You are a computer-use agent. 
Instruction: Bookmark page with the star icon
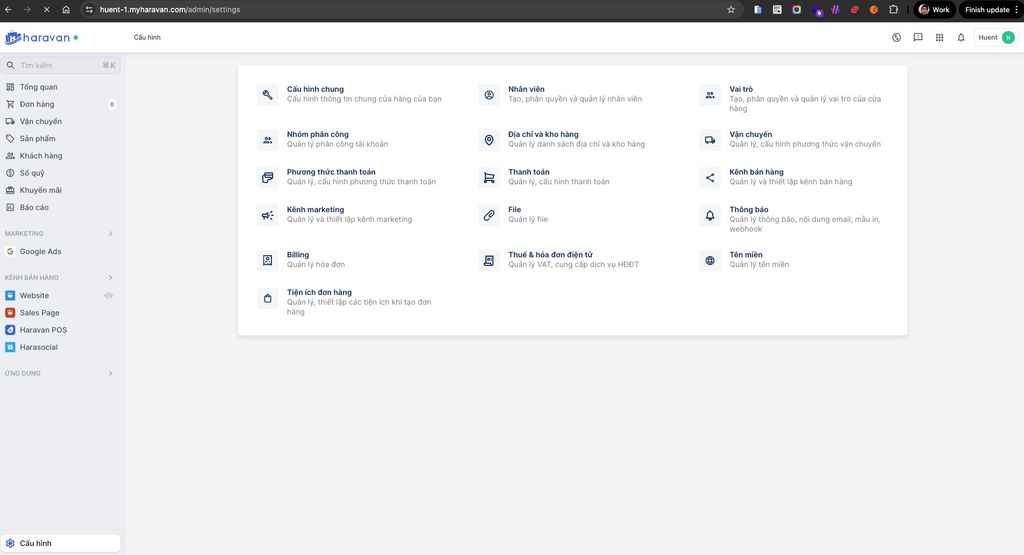coord(731,10)
